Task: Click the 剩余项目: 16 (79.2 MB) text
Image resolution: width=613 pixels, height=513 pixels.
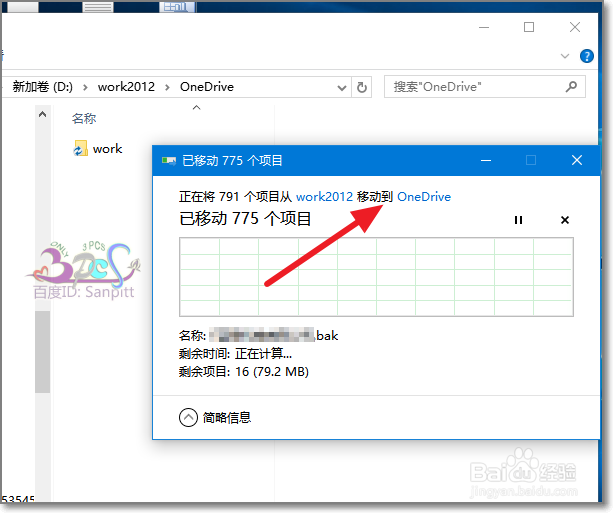Action: click(244, 371)
